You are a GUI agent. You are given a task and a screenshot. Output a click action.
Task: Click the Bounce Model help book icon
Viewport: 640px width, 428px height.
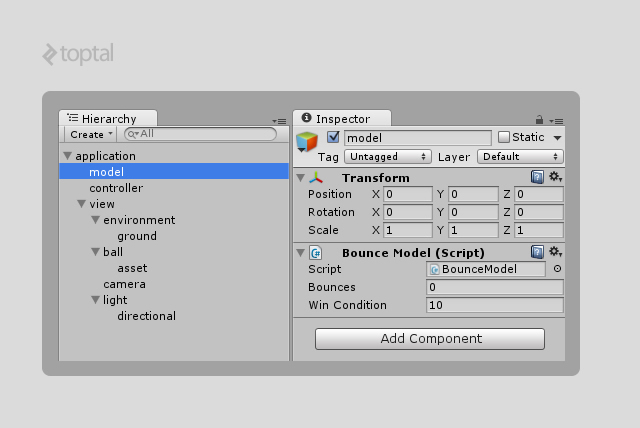point(537,252)
